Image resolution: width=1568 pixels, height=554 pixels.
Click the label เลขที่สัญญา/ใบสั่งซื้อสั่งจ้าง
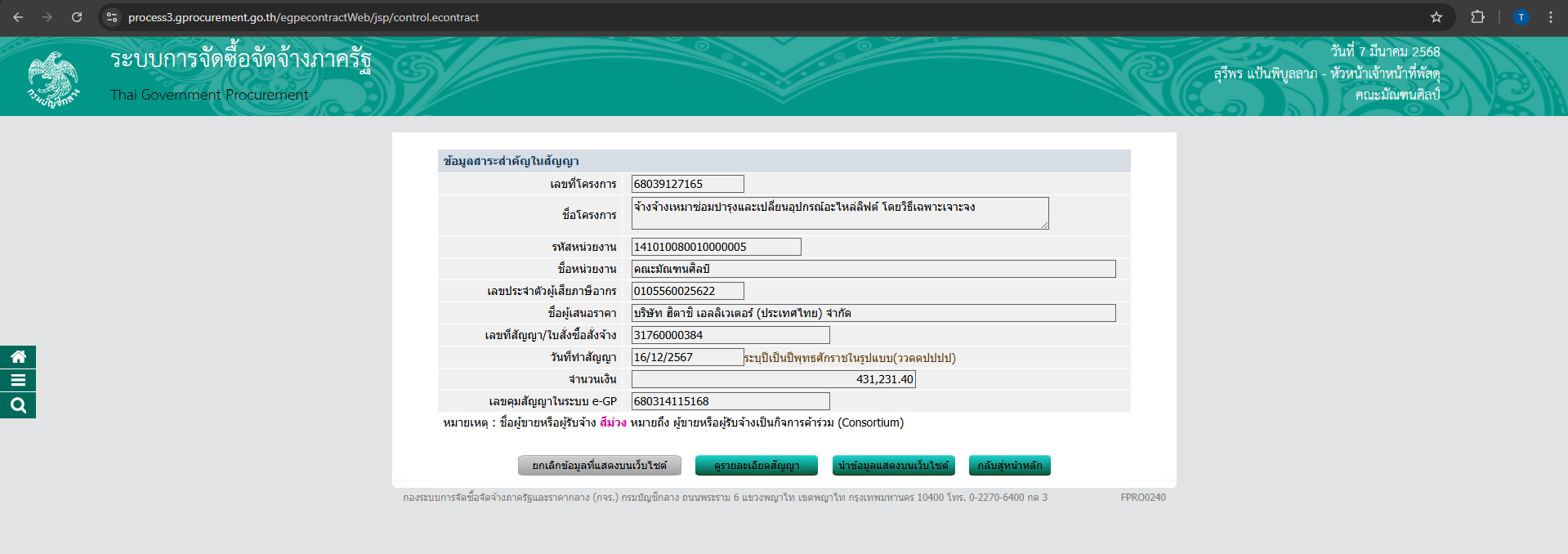[551, 335]
